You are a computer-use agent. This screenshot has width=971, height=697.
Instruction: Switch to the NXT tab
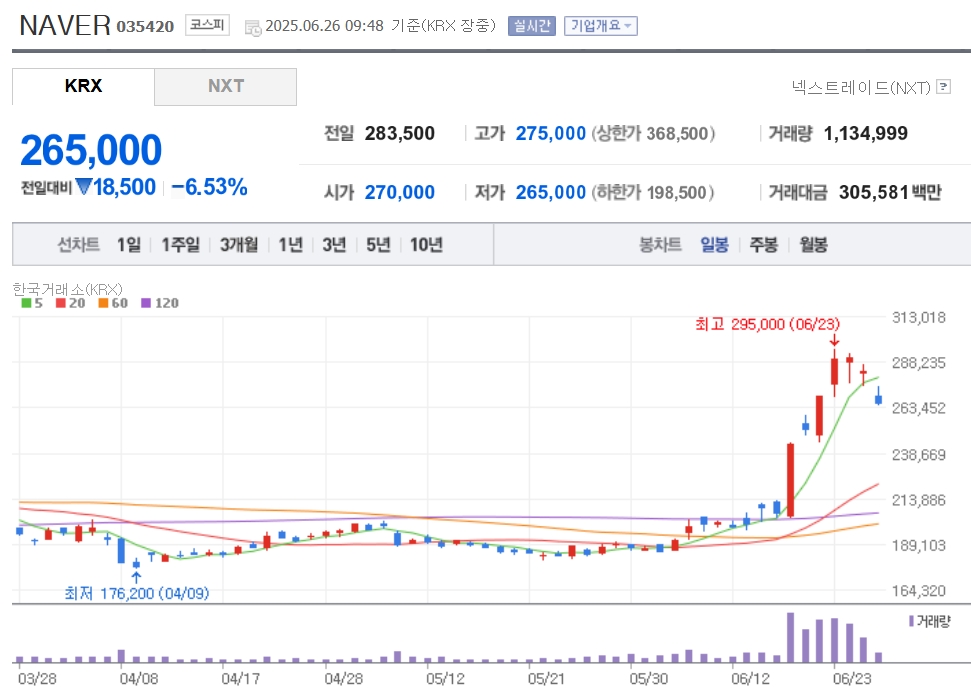point(225,87)
